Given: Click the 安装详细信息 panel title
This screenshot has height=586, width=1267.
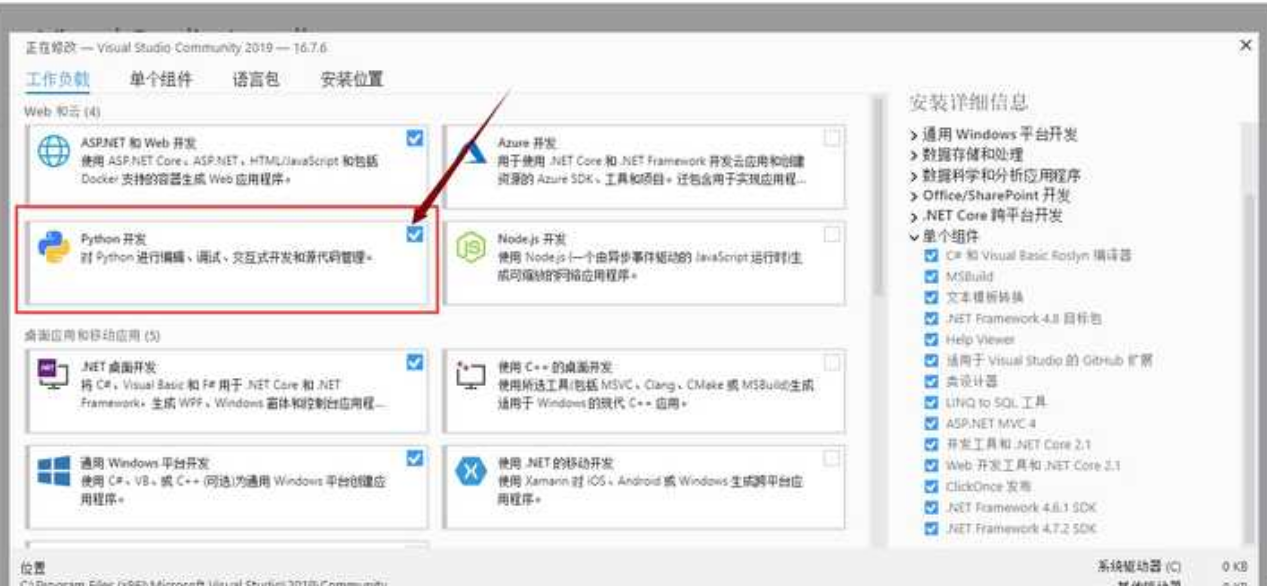Looking at the screenshot, I should click(968, 102).
